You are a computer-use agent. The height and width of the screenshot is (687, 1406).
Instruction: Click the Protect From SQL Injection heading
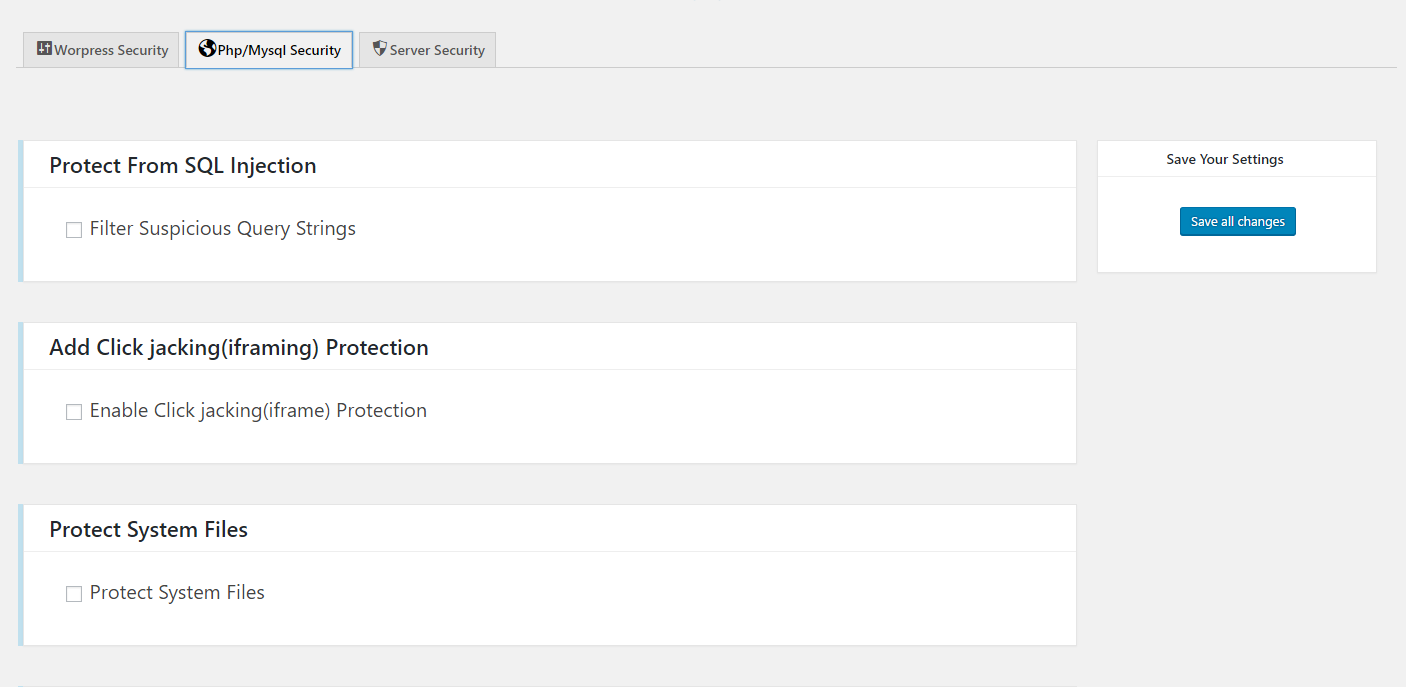[183, 166]
